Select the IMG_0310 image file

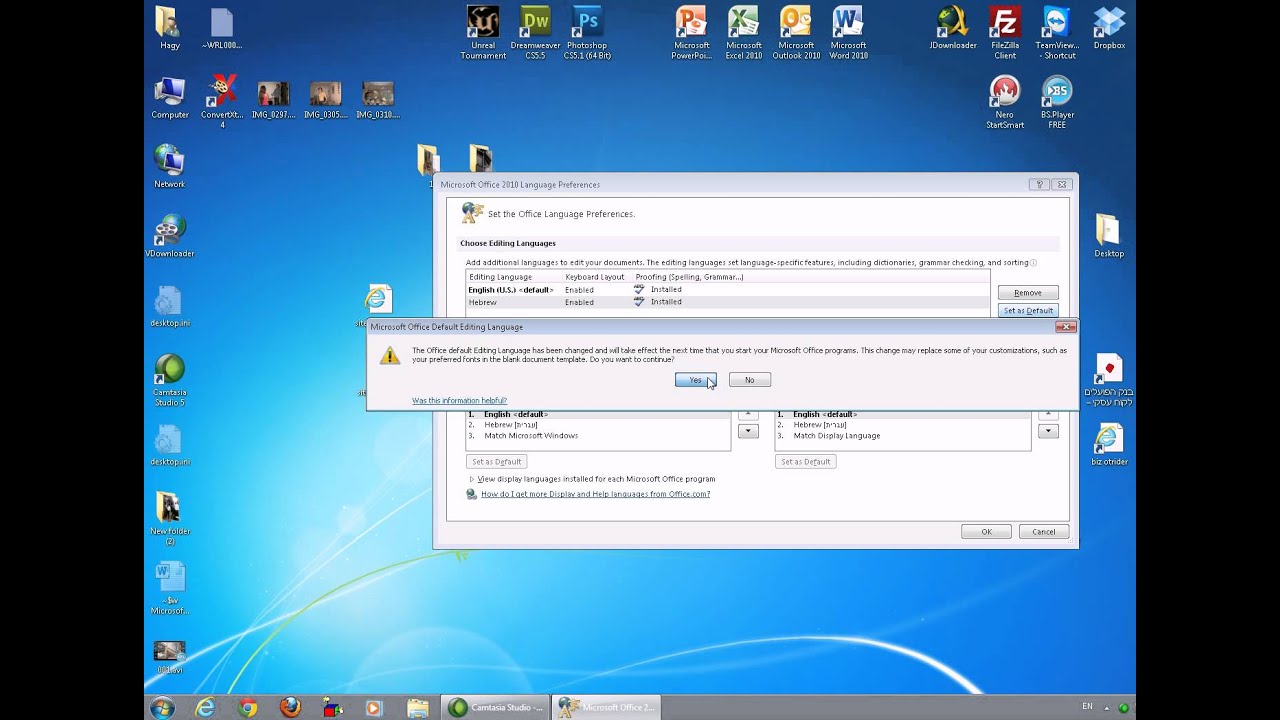pos(378,100)
